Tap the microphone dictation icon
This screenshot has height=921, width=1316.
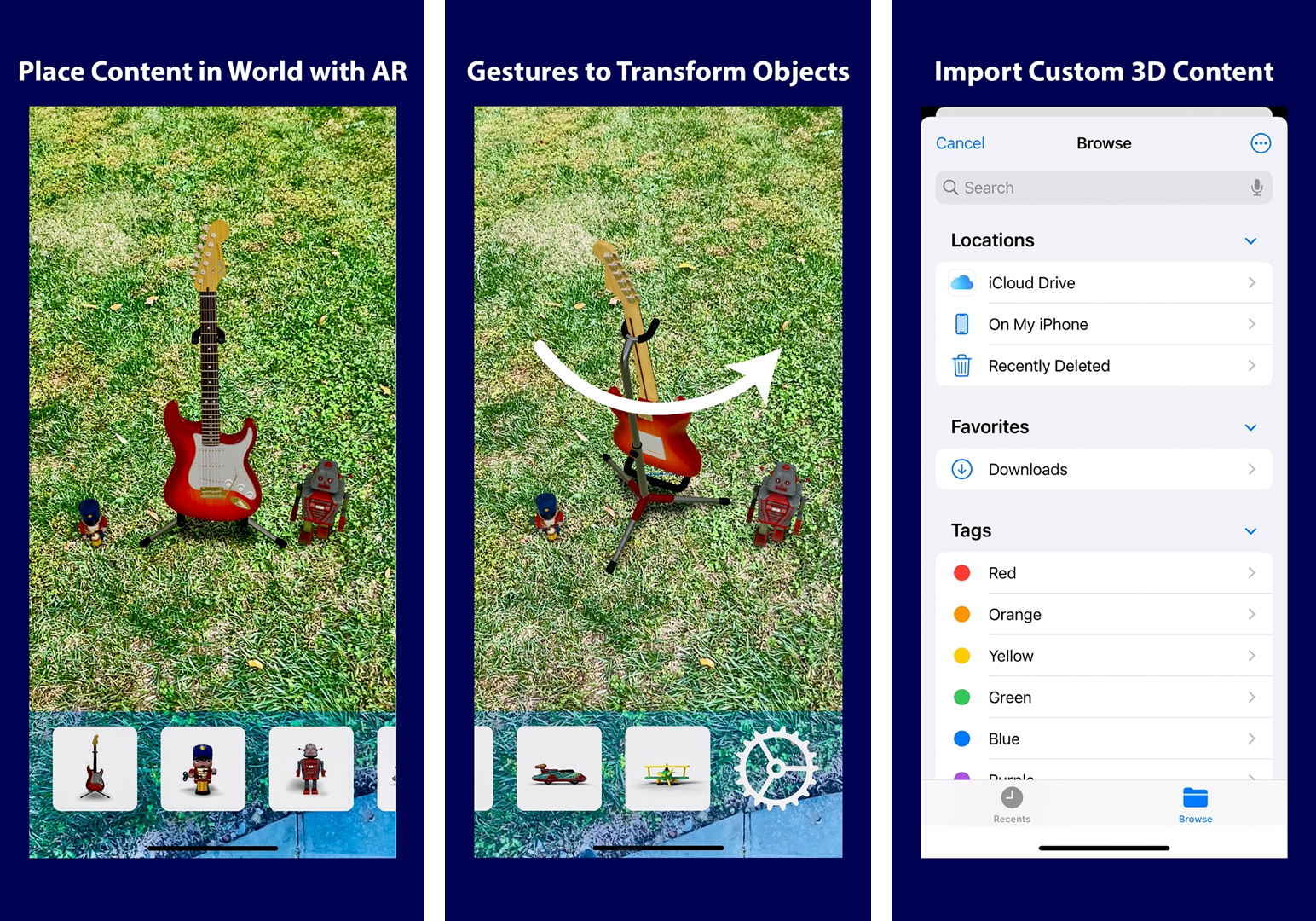(1256, 188)
